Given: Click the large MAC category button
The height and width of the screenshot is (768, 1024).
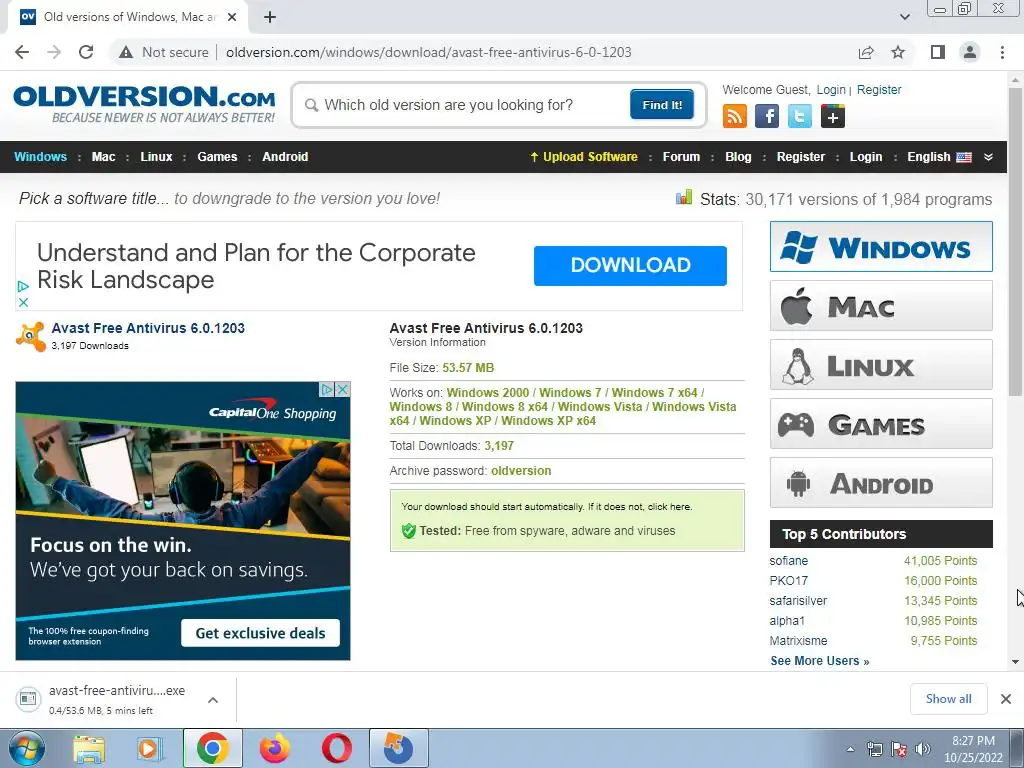Looking at the screenshot, I should (881, 306).
